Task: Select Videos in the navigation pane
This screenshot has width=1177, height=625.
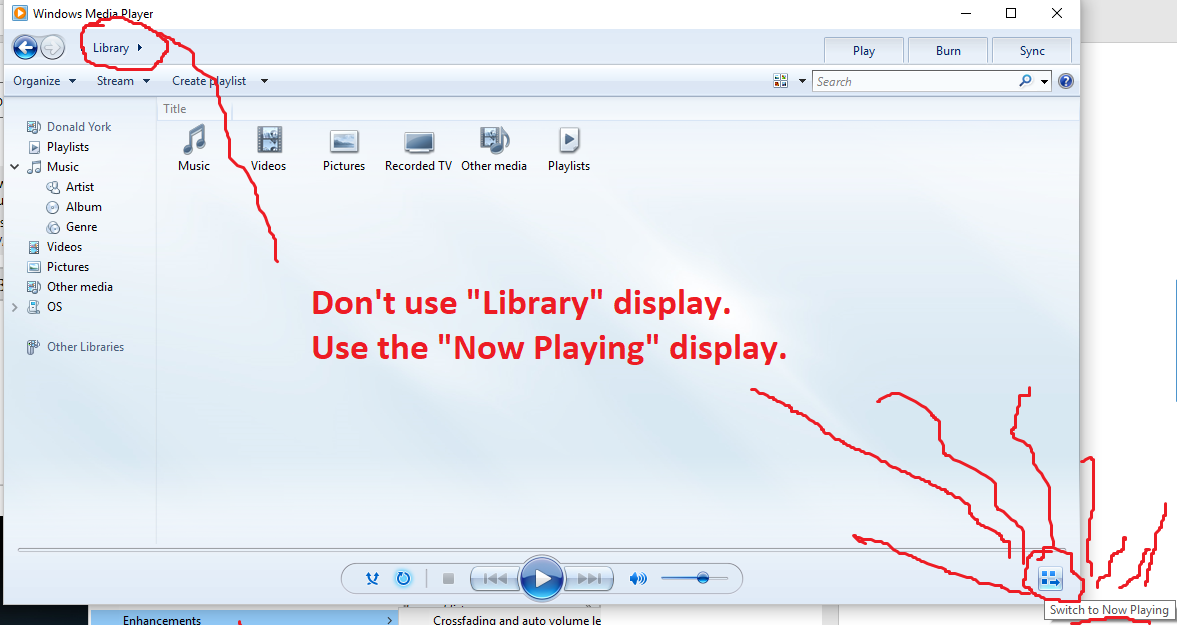Action: click(x=64, y=247)
